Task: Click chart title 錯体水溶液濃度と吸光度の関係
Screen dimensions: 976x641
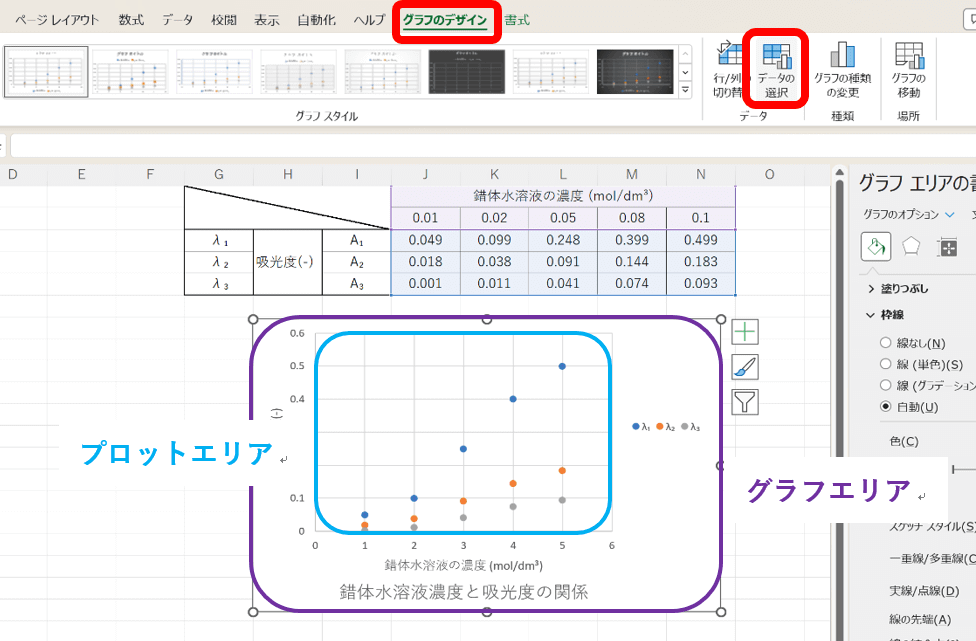Action: point(464,592)
